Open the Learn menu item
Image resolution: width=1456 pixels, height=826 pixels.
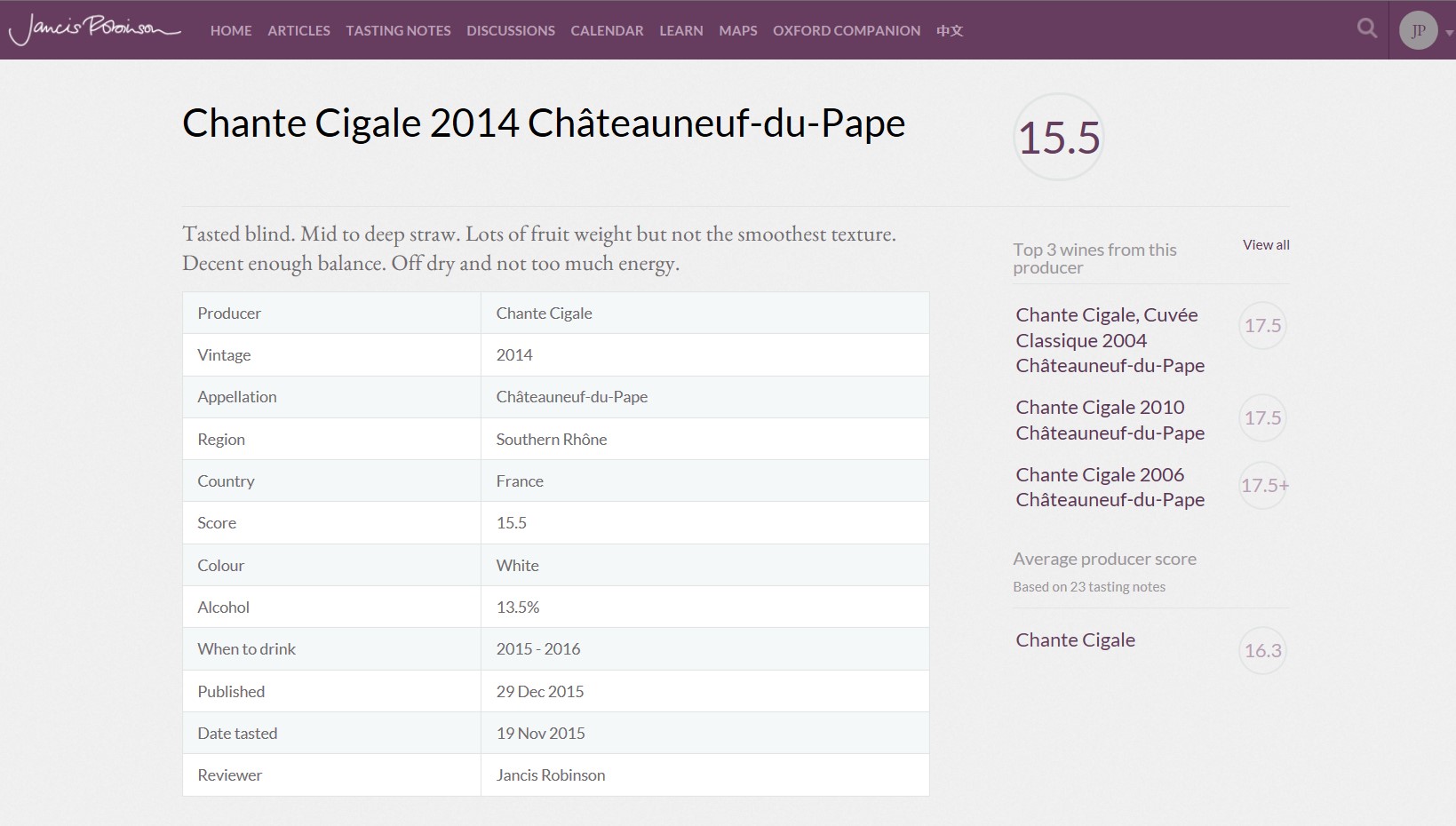tap(681, 30)
